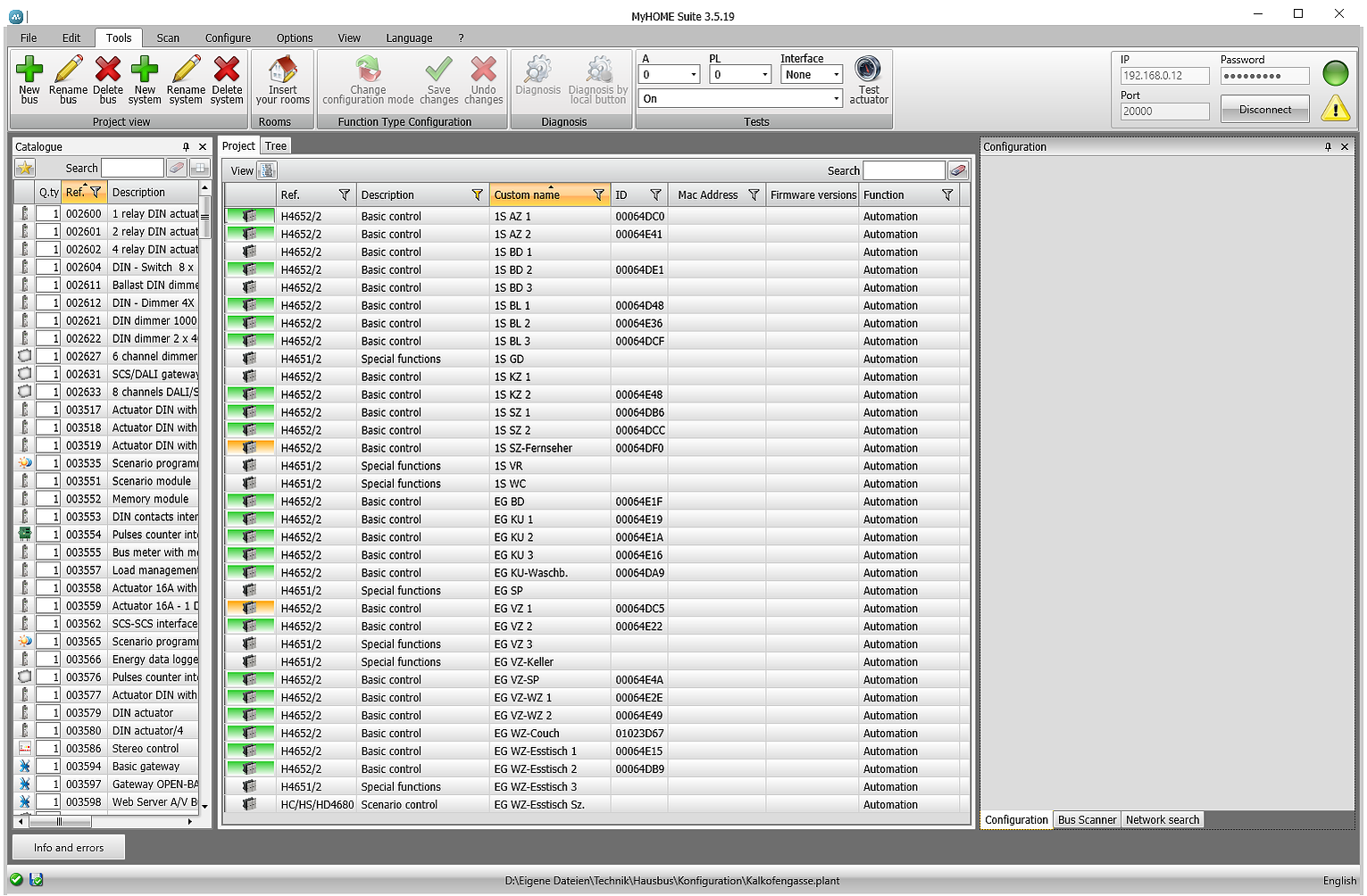Image resolution: width=1367 pixels, height=896 pixels.
Task: Click the ID cell 00064DC0
Action: [x=639, y=217]
